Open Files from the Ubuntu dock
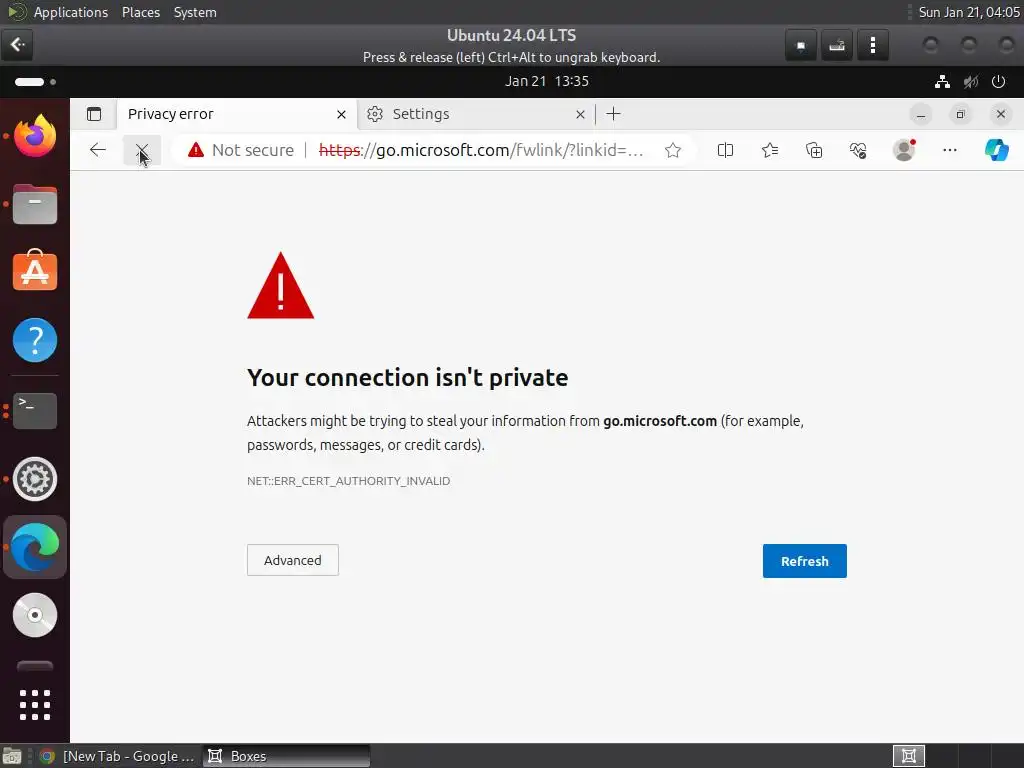The height and width of the screenshot is (768, 1024). 35,204
